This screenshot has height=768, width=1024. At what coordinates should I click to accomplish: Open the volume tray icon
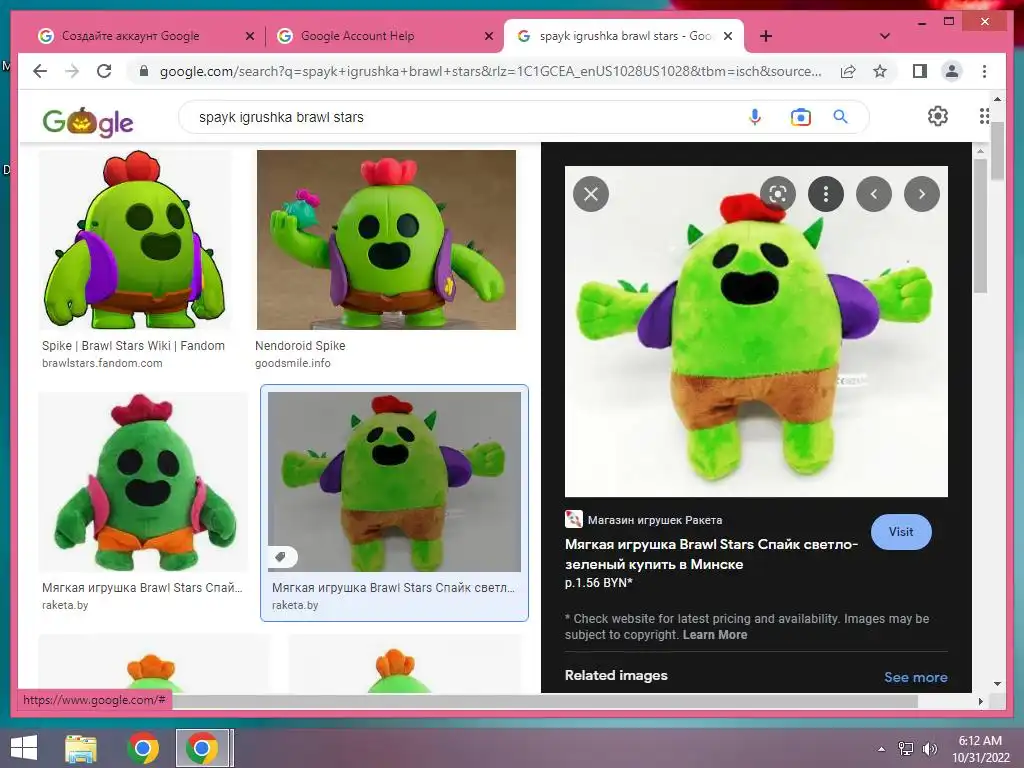tap(929, 749)
